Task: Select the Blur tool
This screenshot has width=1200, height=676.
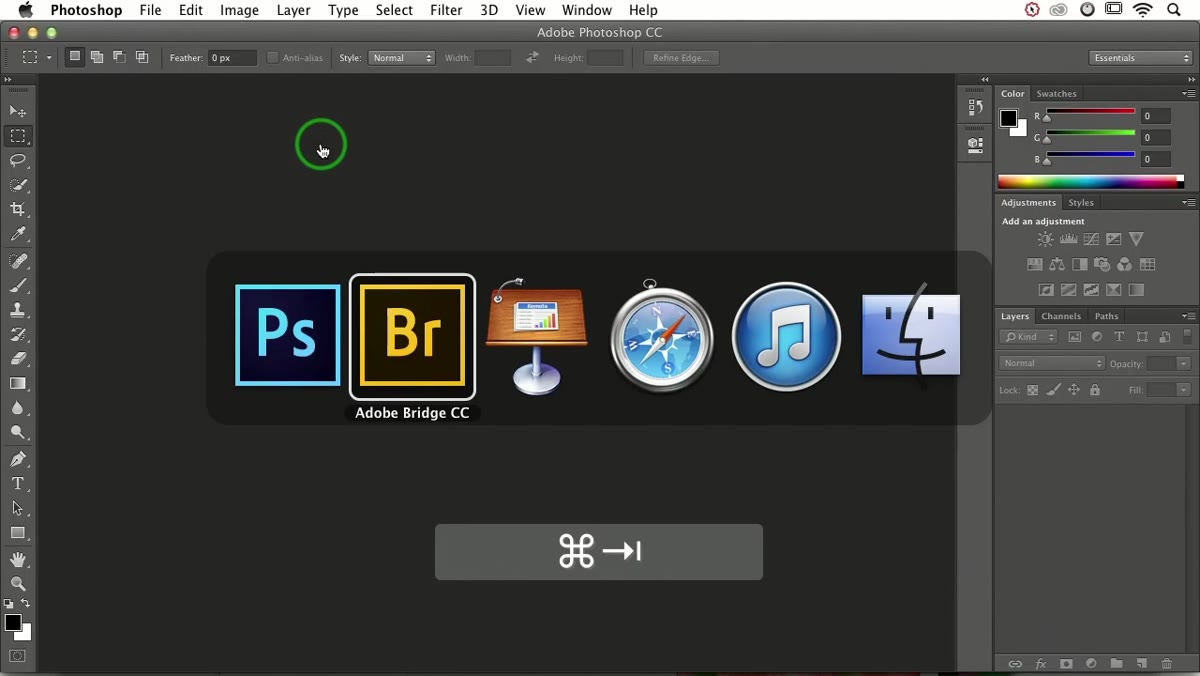Action: [x=18, y=408]
